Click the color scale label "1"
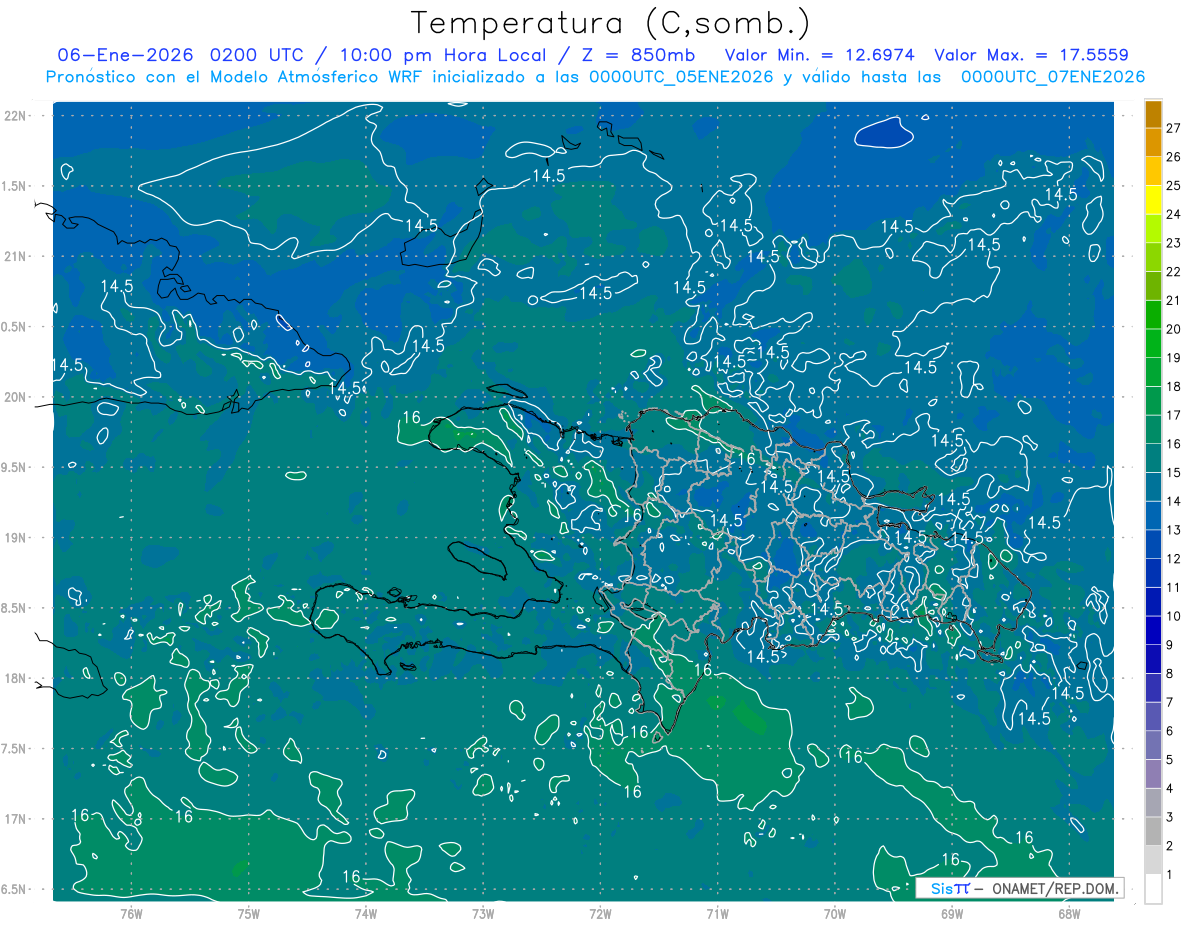Viewport: 1200px width, 927px height. point(1170,875)
